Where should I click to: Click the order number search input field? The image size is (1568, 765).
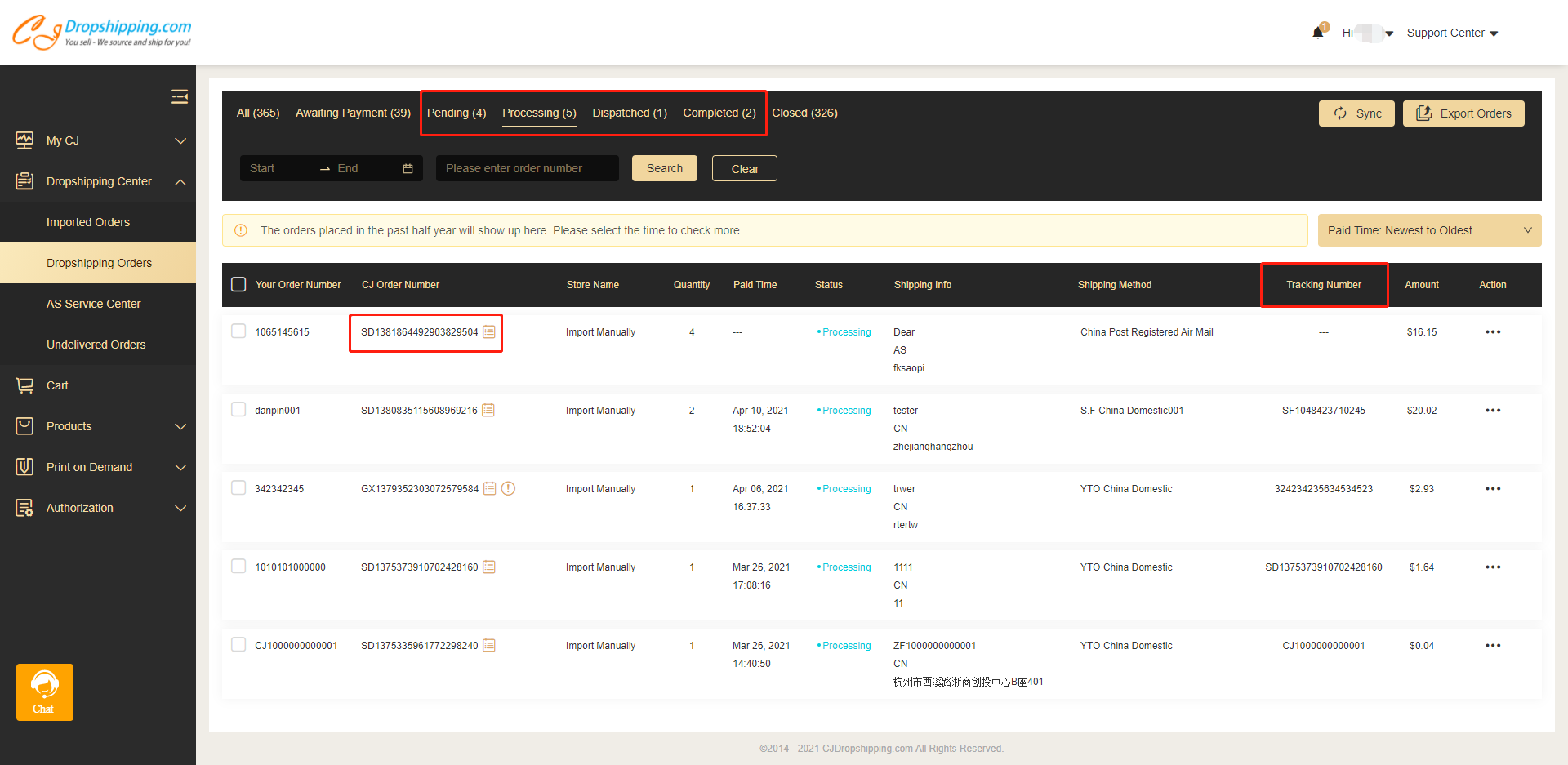click(x=527, y=167)
